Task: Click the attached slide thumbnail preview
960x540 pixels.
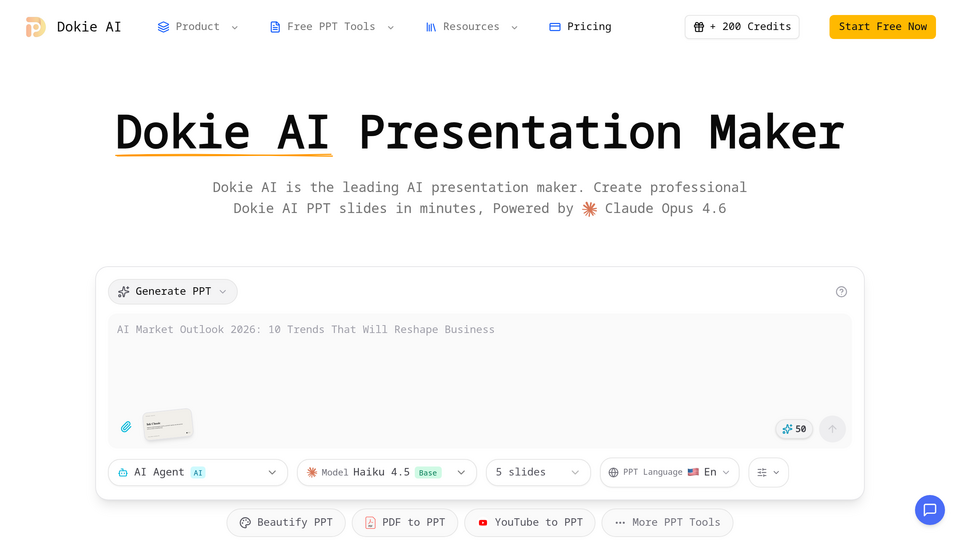Action: click(x=168, y=424)
